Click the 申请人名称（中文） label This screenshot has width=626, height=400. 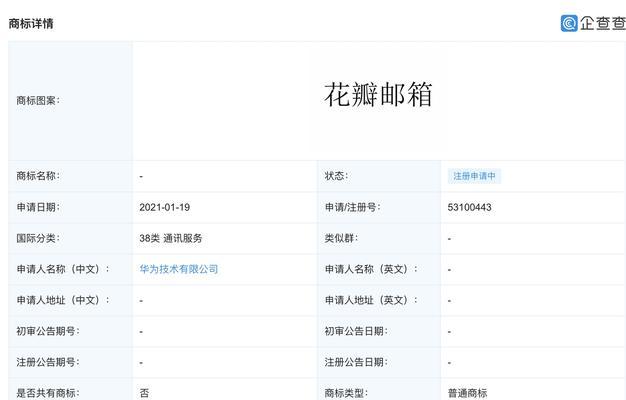click(63, 269)
